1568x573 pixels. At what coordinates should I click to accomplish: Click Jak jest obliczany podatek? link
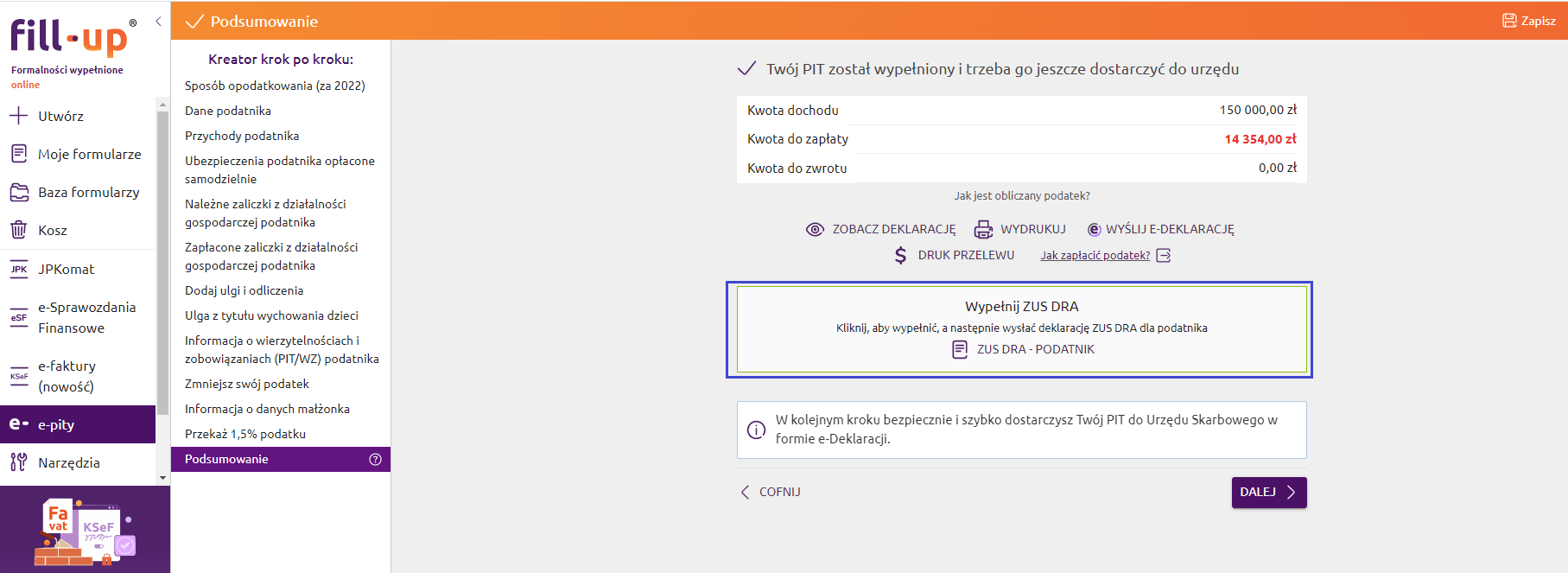click(1022, 195)
